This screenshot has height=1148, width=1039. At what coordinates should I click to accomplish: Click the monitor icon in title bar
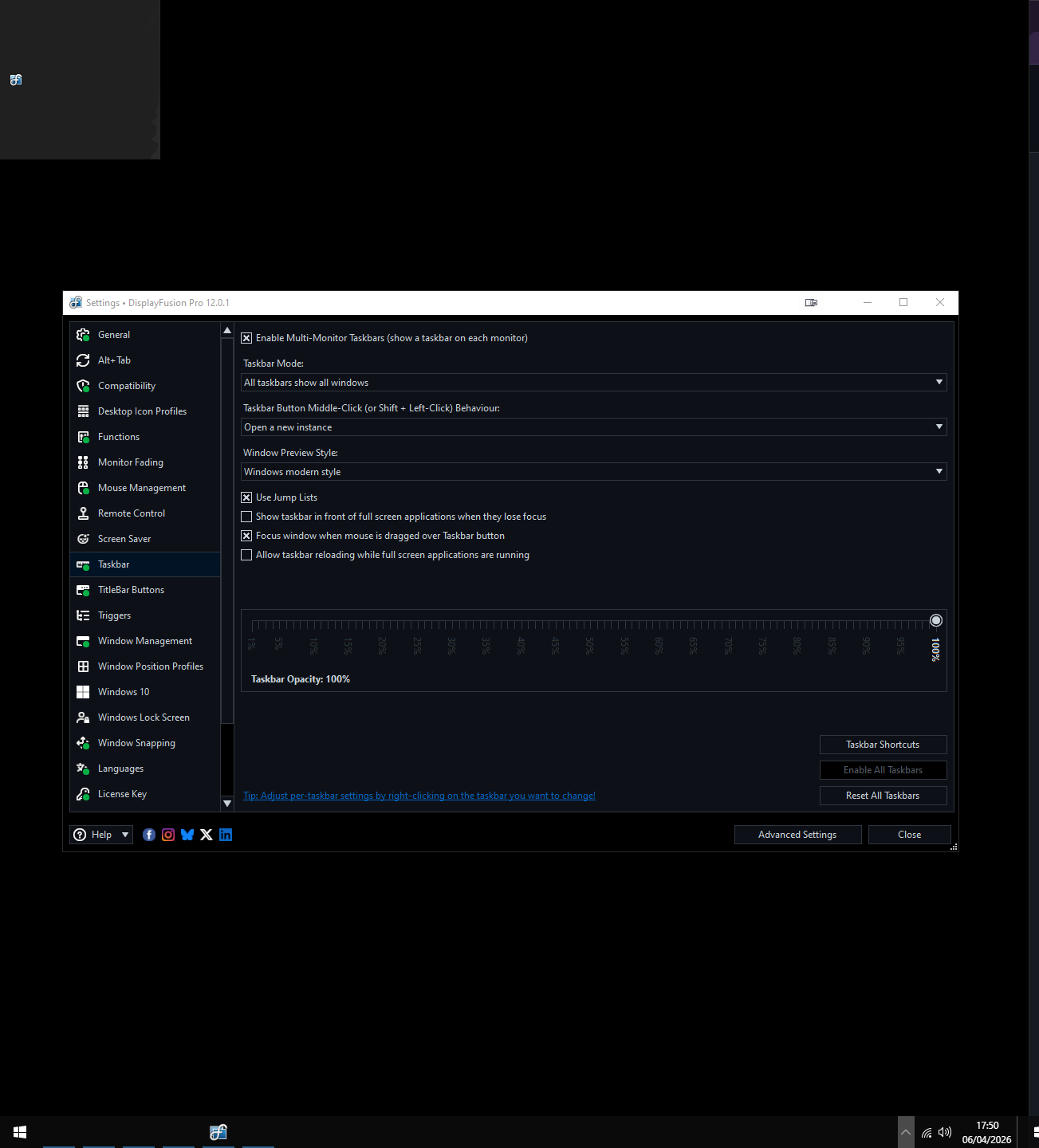coord(811,303)
